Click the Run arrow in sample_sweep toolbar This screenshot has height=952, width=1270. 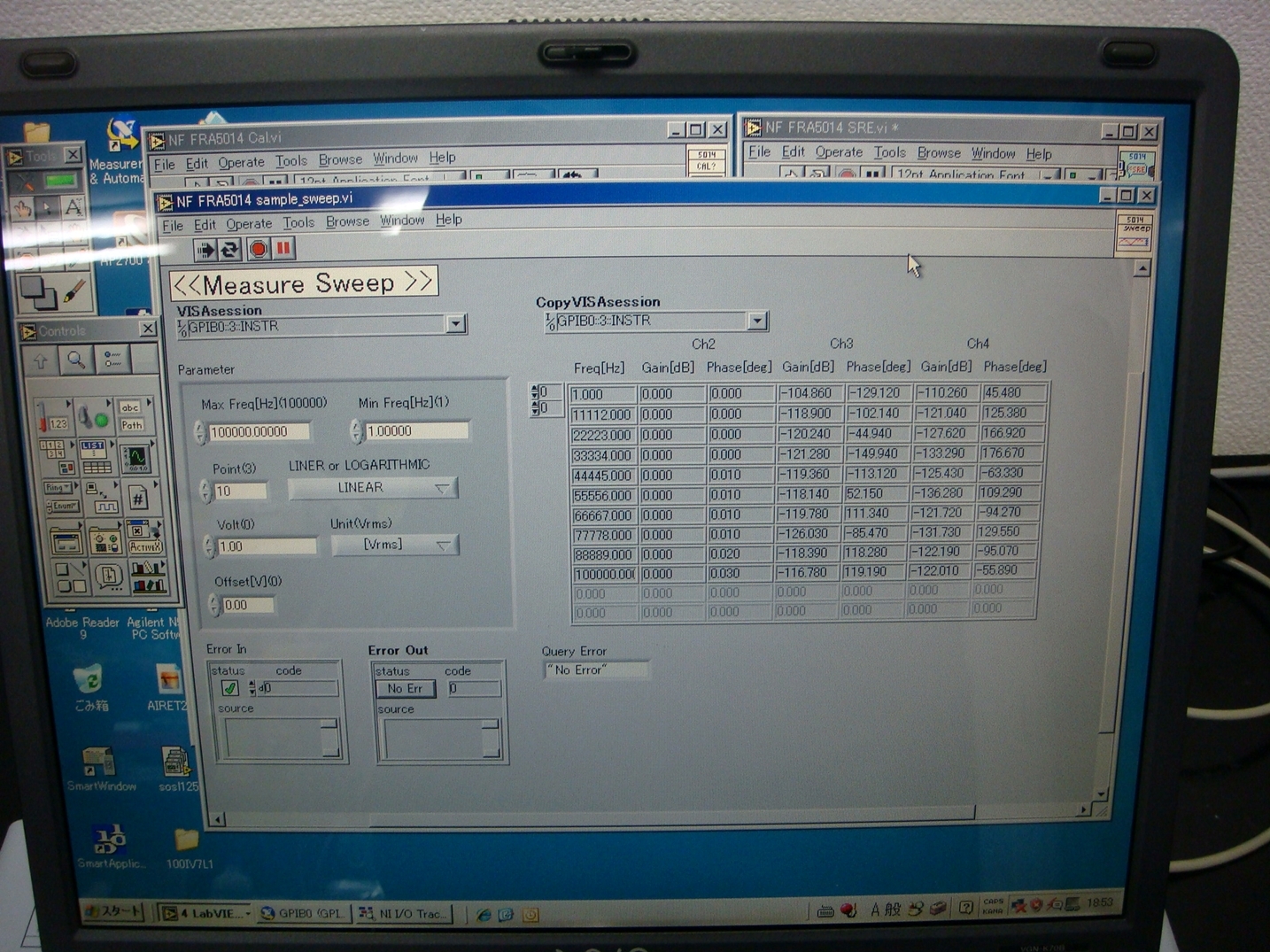tap(205, 250)
